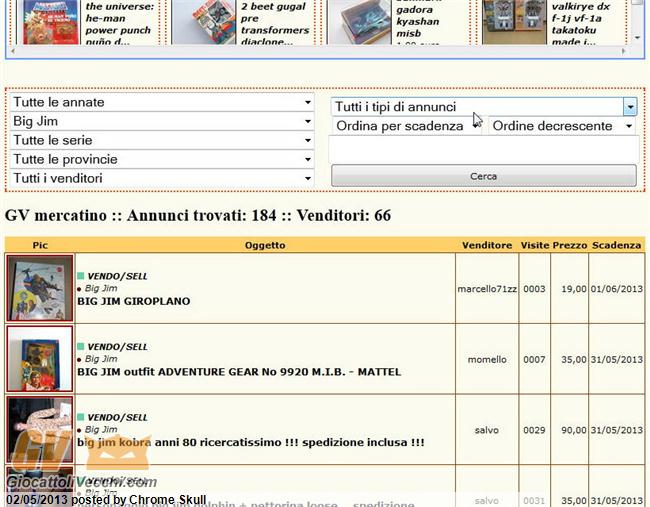
Task: Focus the search text field above Cerca
Action: point(484,150)
